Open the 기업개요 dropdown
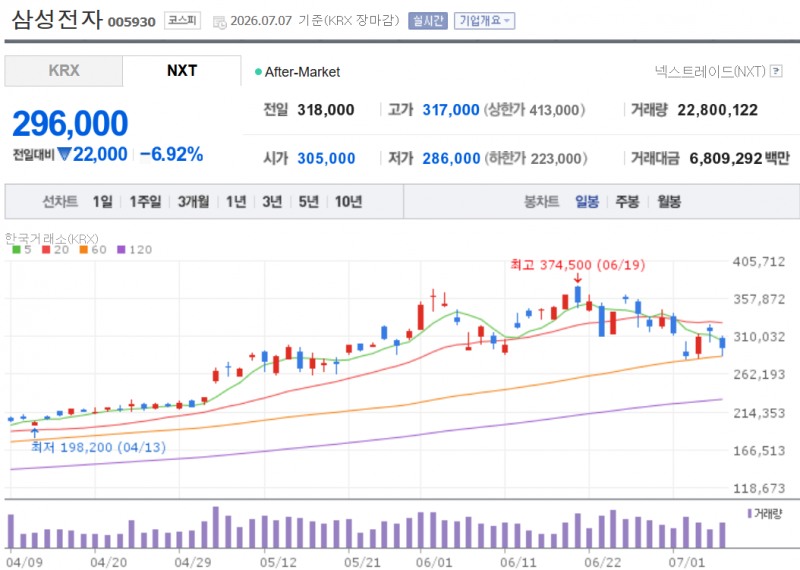800x570 pixels. click(x=484, y=21)
